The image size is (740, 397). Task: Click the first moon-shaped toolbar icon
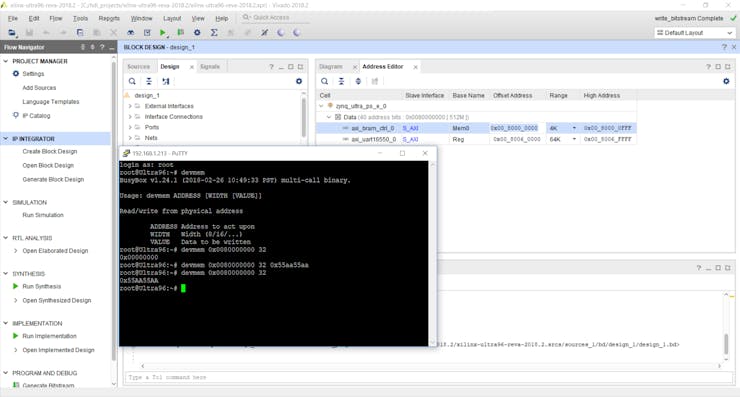[281, 33]
